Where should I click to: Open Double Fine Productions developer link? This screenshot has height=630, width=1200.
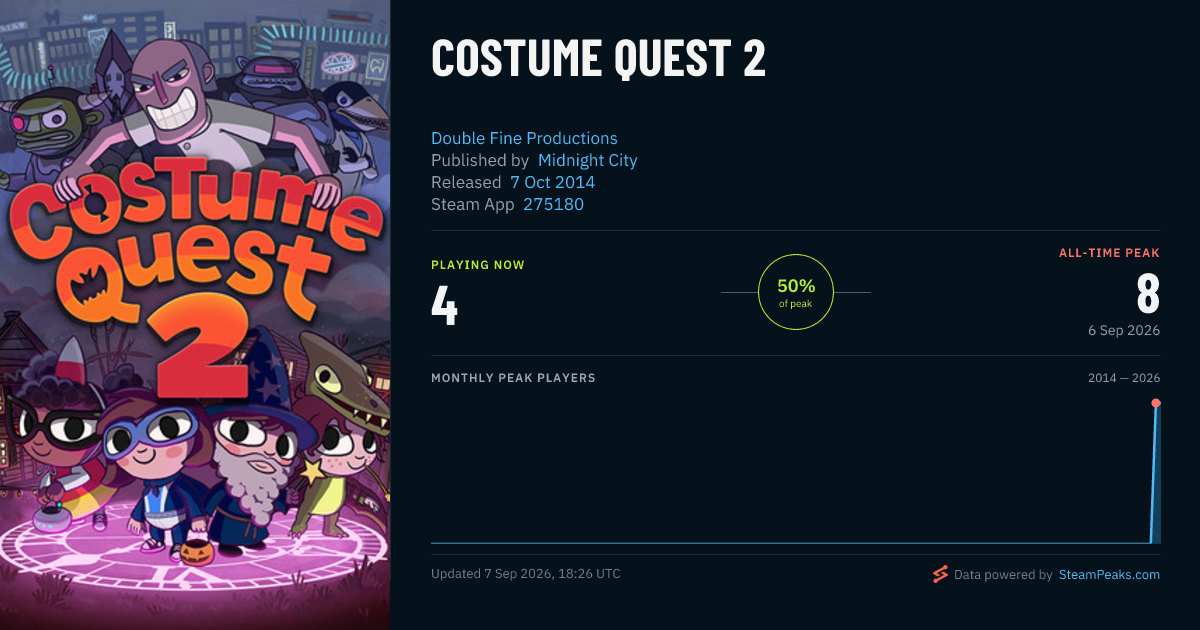point(524,138)
